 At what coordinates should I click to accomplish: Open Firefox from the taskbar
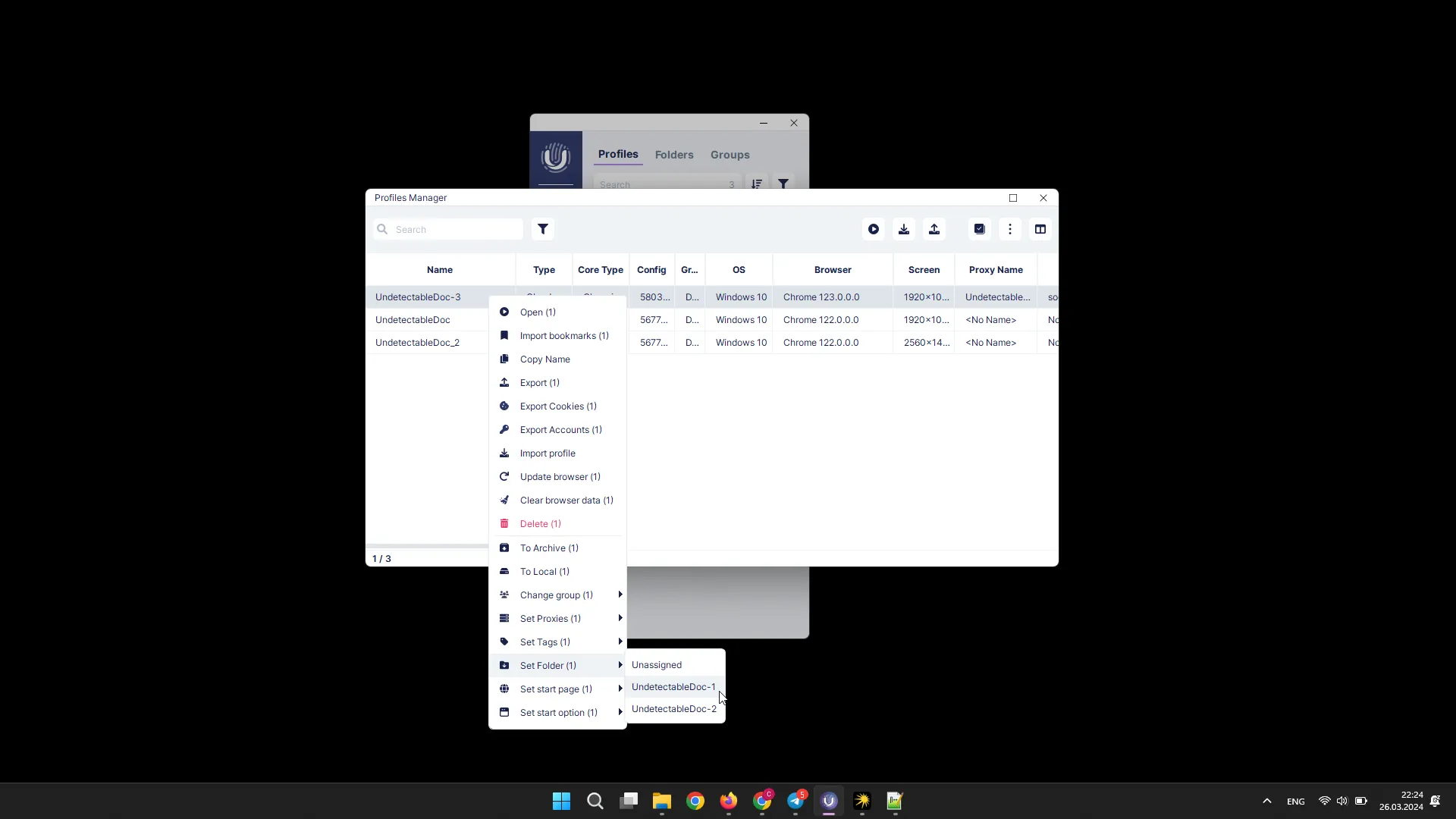pos(729,801)
